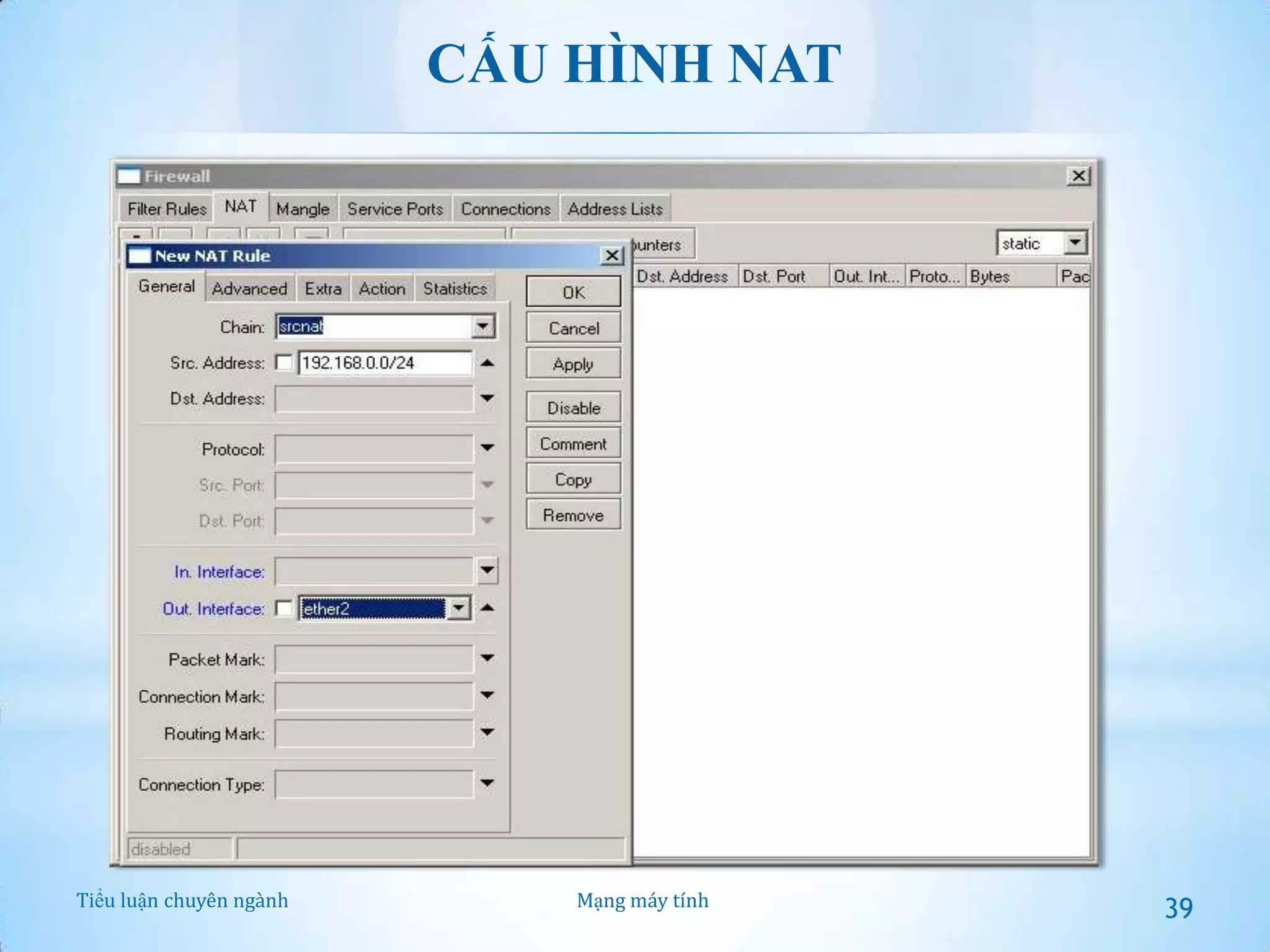
Task: Copy the NAT rule
Action: coord(574,479)
